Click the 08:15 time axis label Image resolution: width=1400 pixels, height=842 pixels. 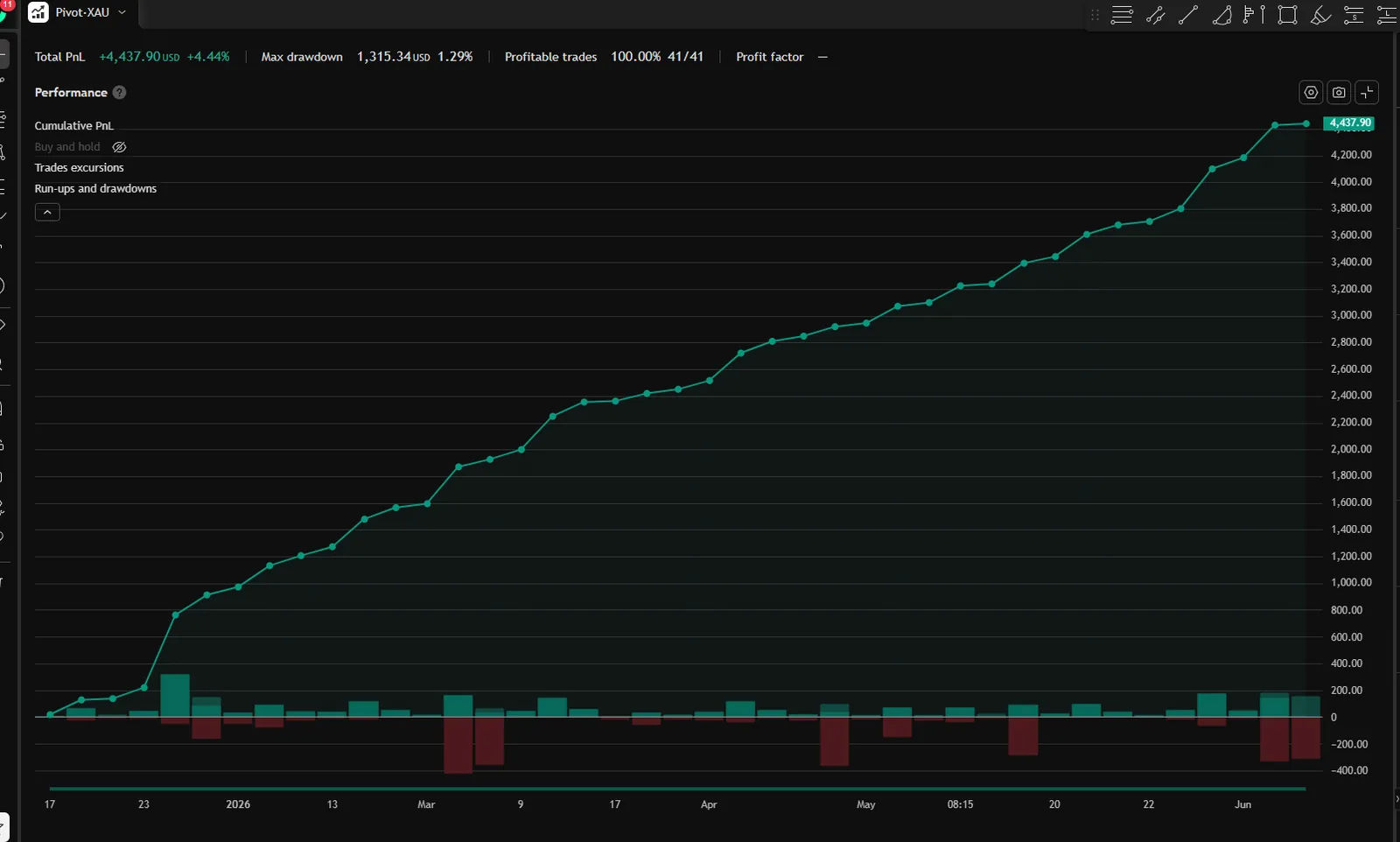960,804
